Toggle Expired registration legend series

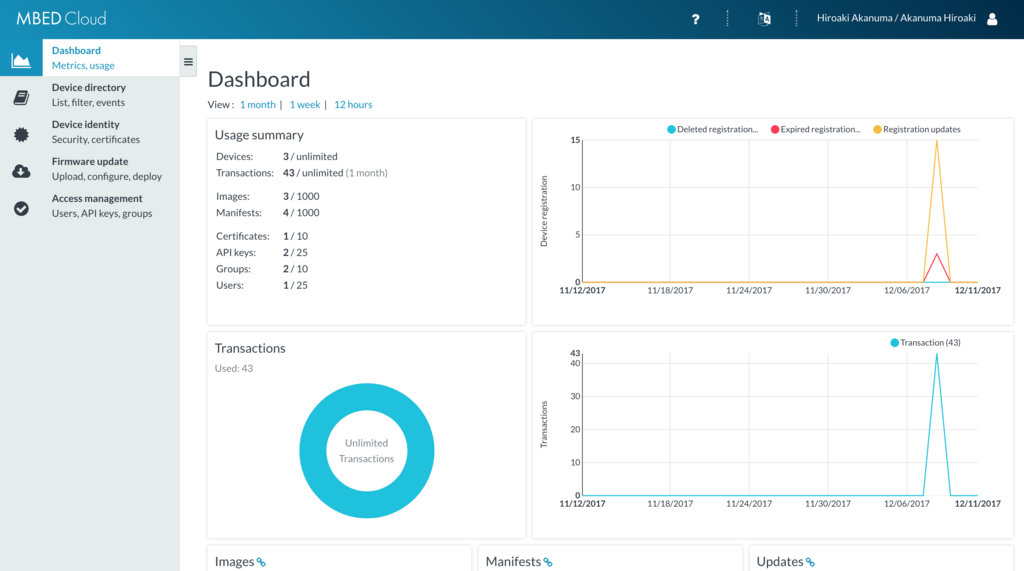(816, 129)
